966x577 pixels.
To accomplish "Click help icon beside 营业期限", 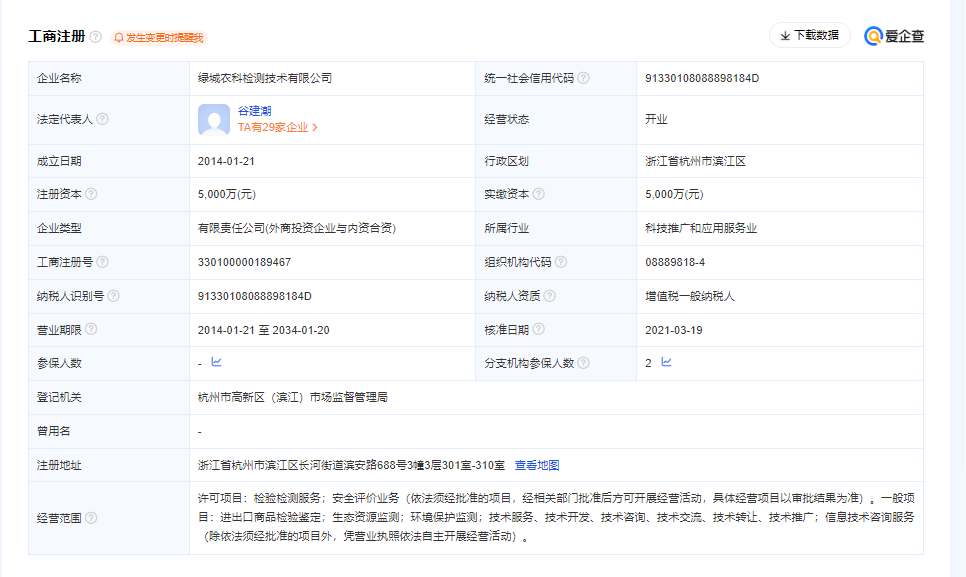I will 91,329.
